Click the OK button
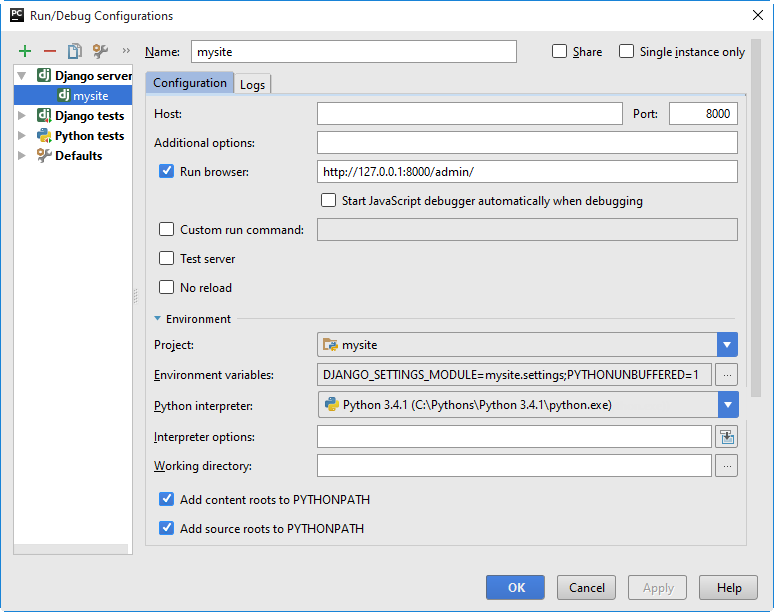The height and width of the screenshot is (612, 774). click(x=515, y=587)
